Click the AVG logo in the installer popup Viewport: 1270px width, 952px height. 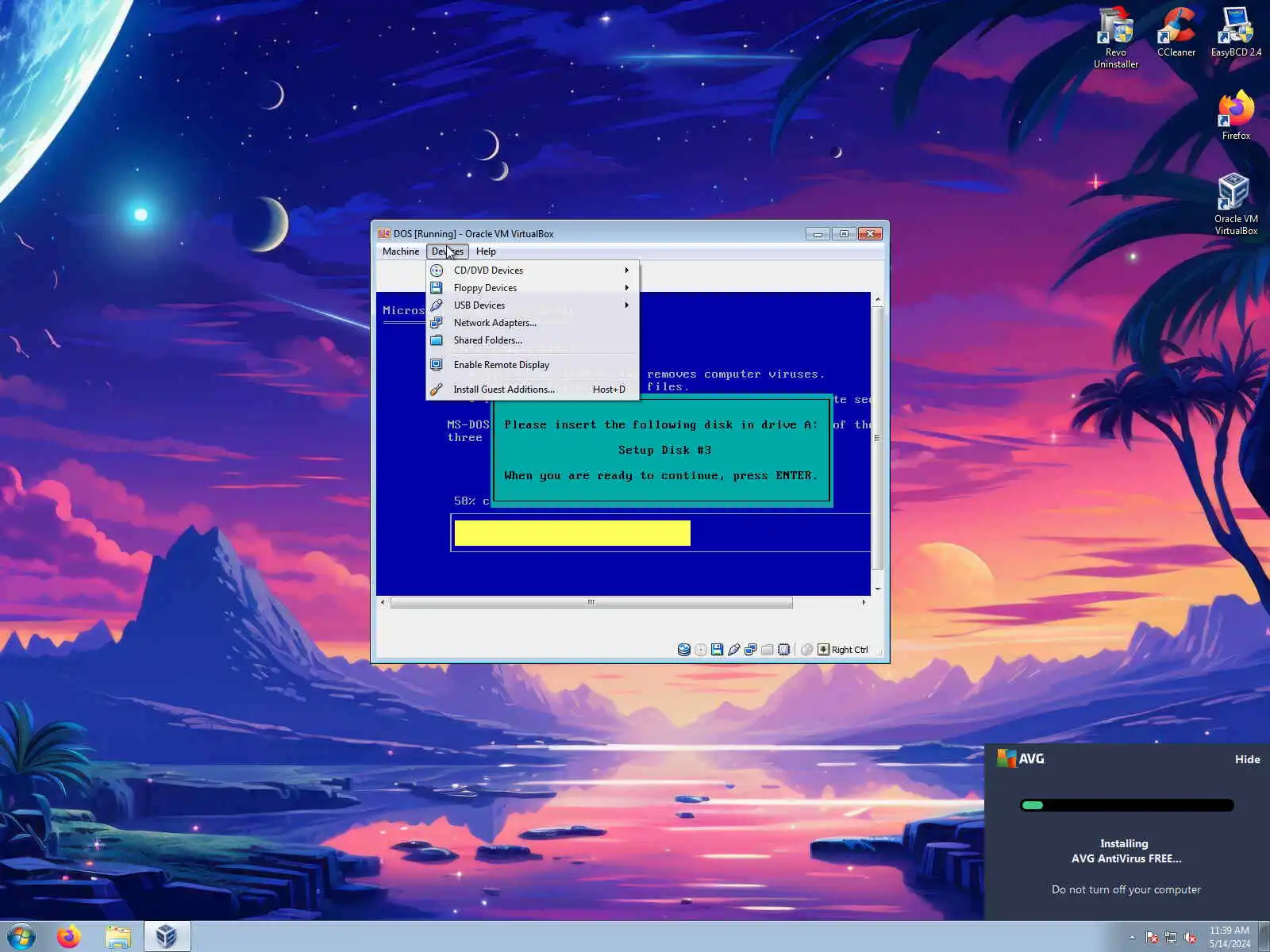pyautogui.click(x=1021, y=758)
